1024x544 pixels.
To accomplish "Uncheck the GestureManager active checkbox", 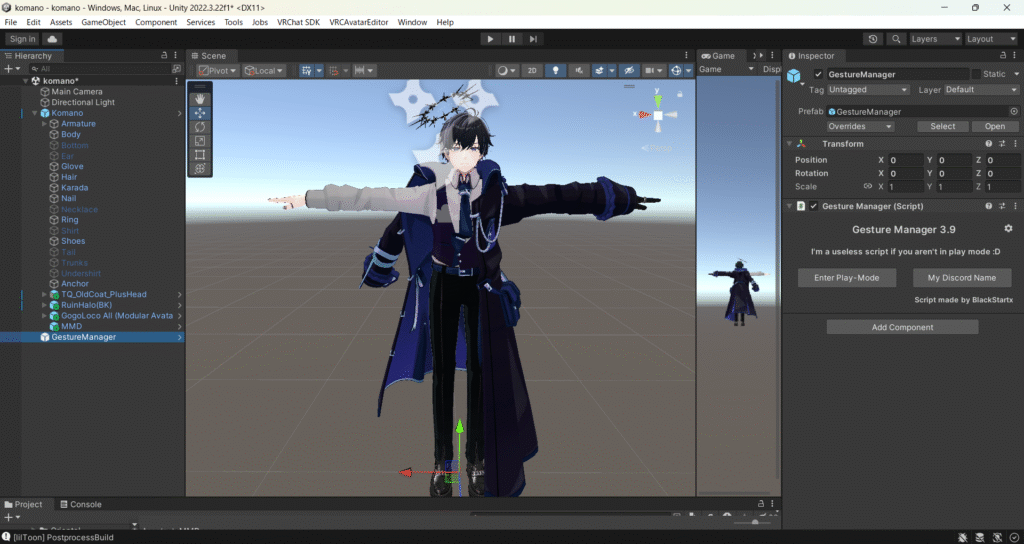I will click(819, 75).
